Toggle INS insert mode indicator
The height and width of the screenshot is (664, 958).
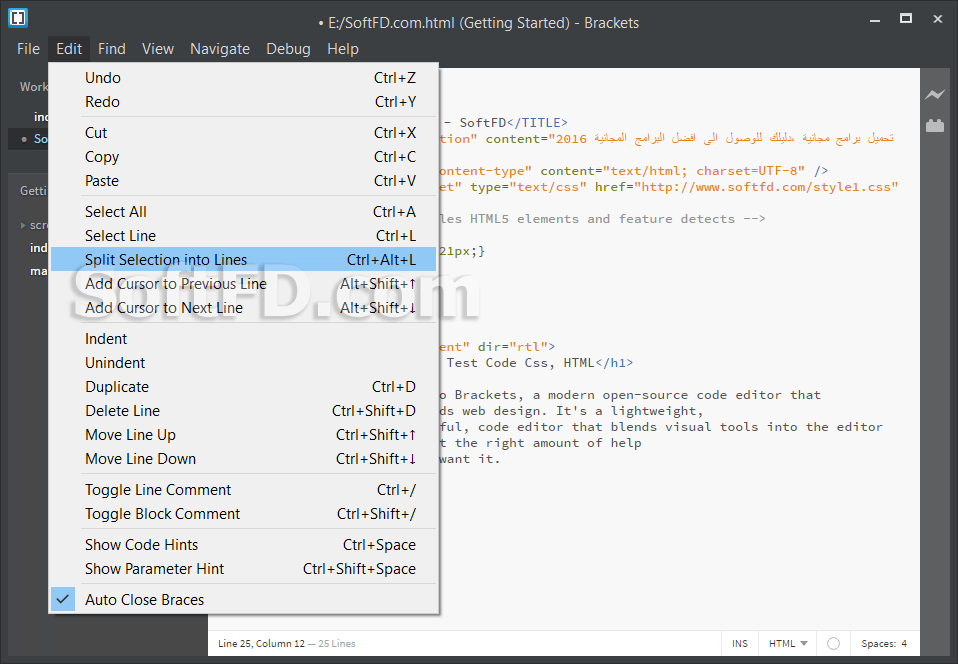point(740,643)
